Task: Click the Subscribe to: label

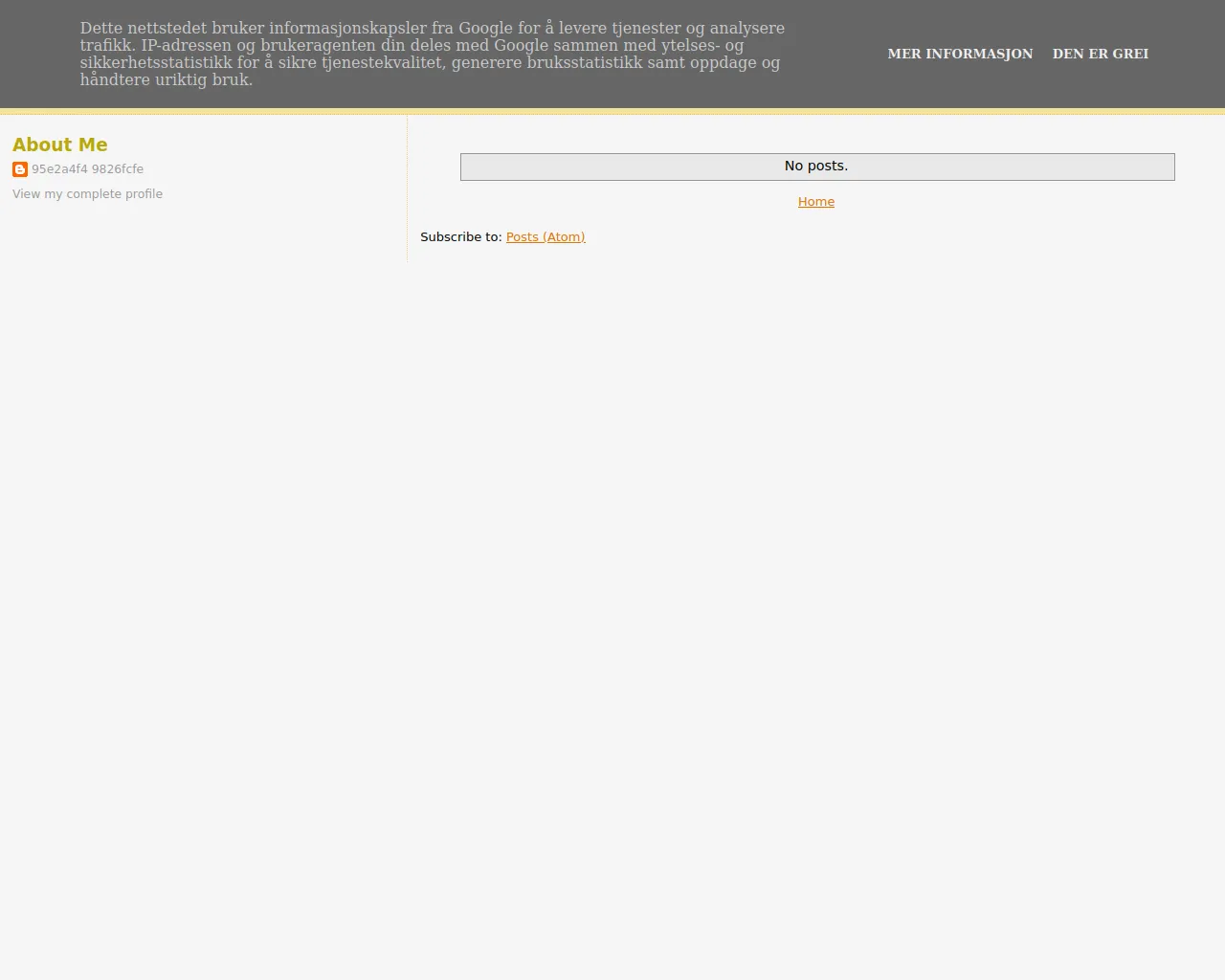Action: pos(460,237)
